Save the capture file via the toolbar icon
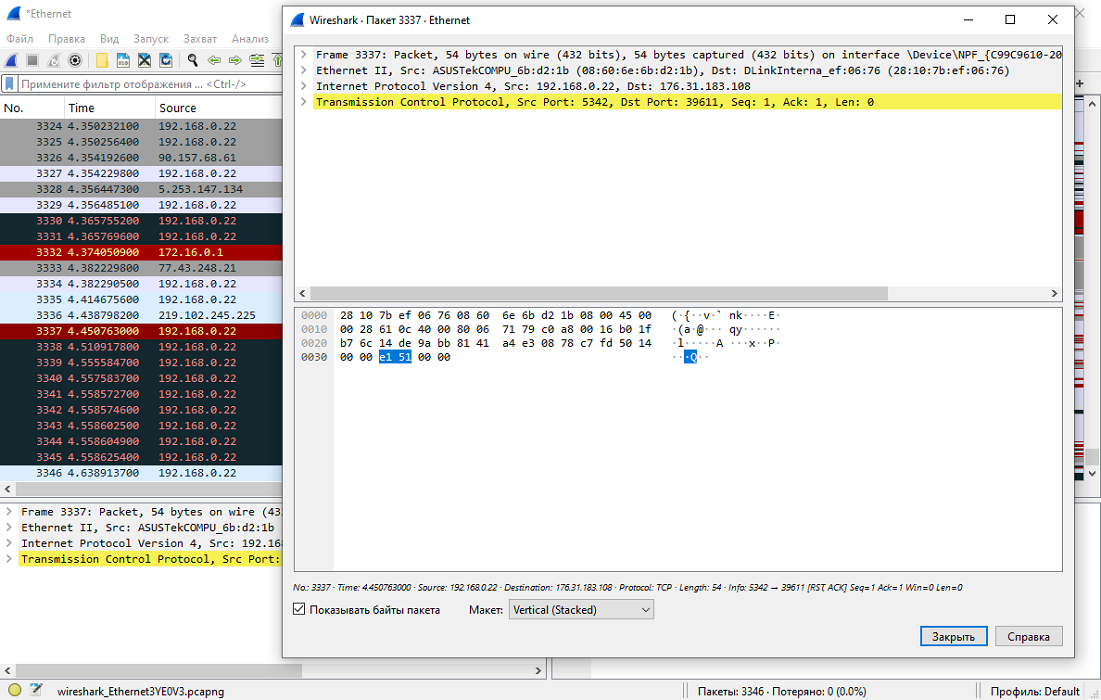Image resolution: width=1101 pixels, height=700 pixels. point(123,60)
